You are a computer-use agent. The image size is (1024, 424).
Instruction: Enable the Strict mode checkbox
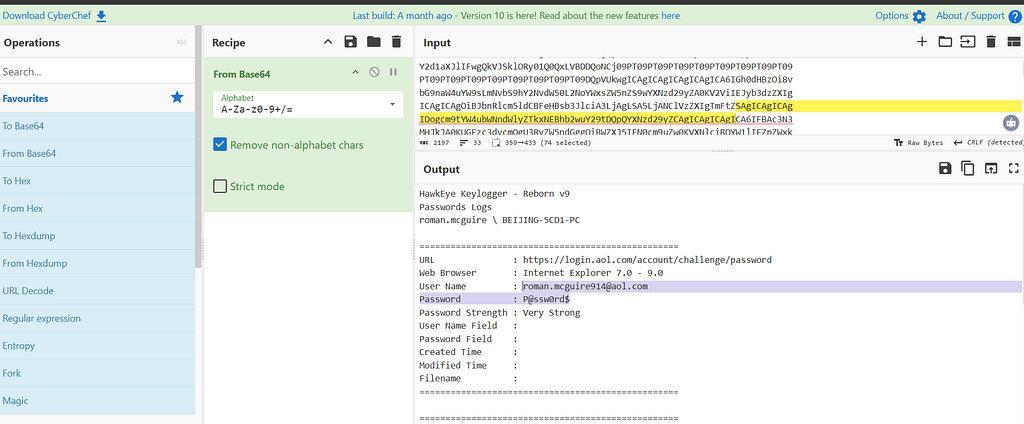pos(220,186)
